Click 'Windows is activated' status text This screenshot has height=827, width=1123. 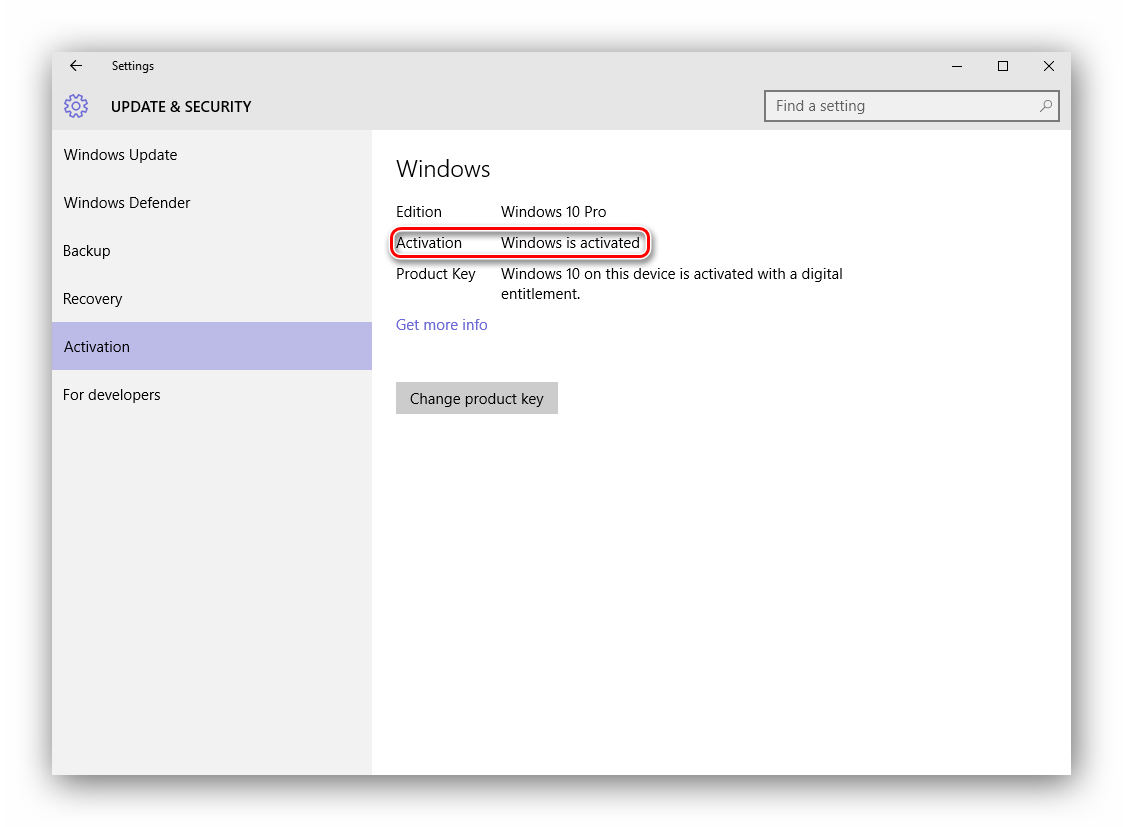tap(570, 243)
